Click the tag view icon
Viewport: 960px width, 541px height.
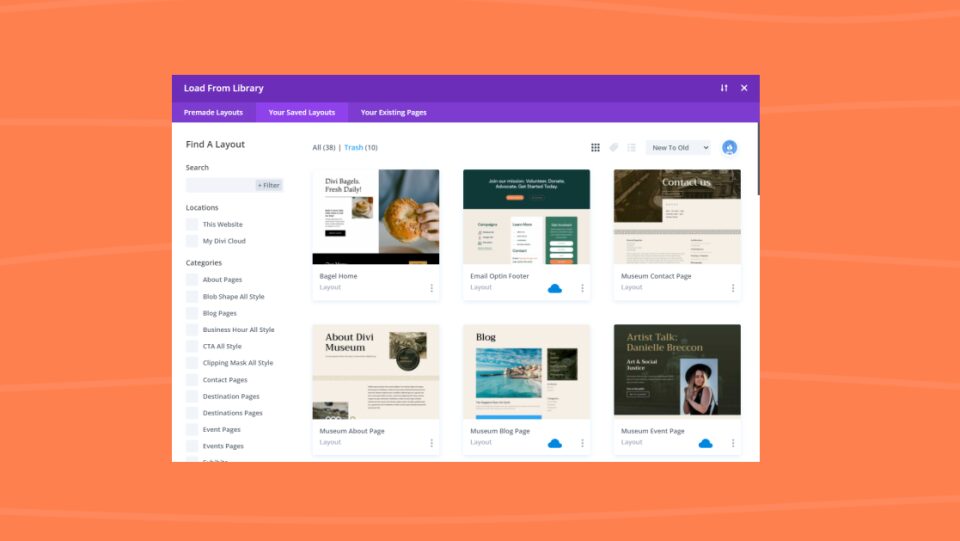tap(613, 147)
